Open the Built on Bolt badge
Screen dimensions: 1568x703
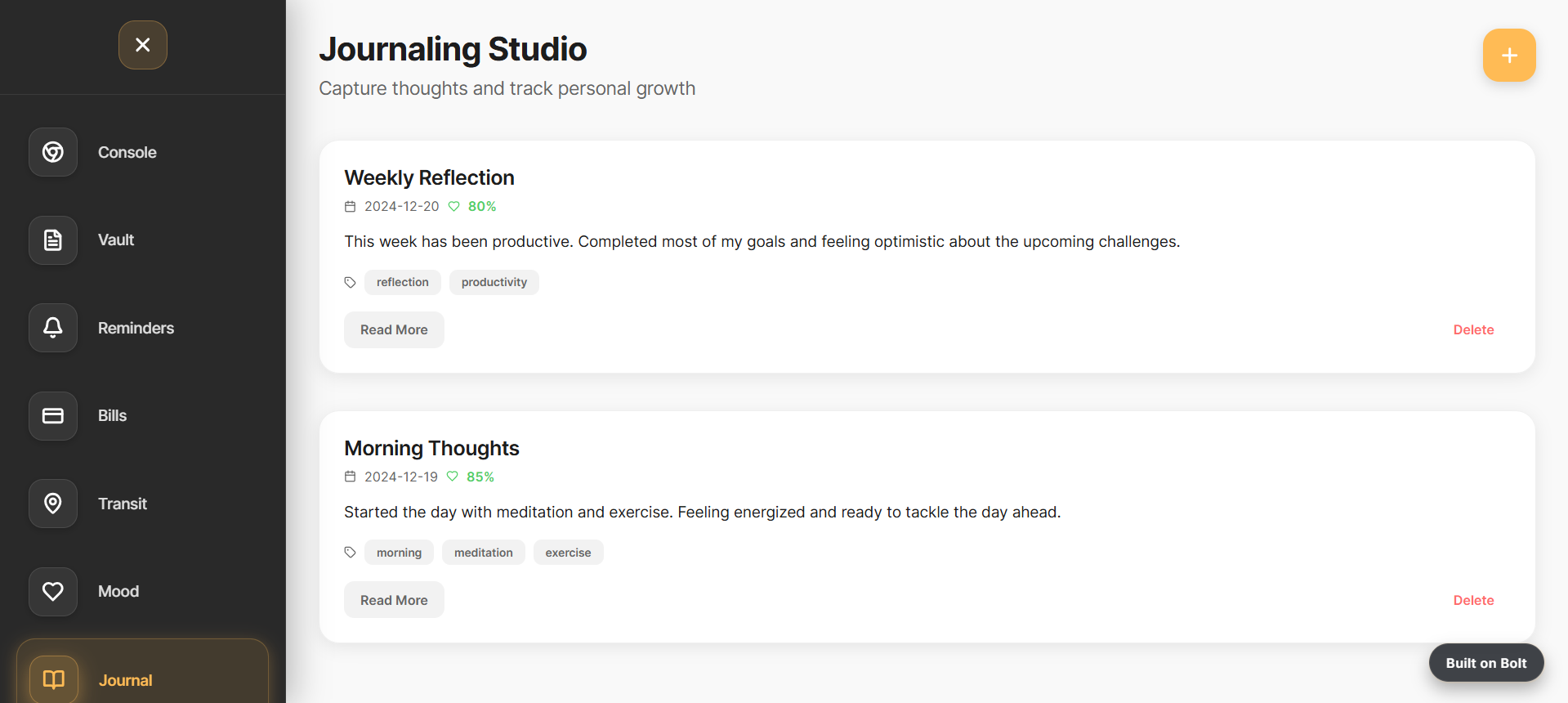click(1485, 663)
